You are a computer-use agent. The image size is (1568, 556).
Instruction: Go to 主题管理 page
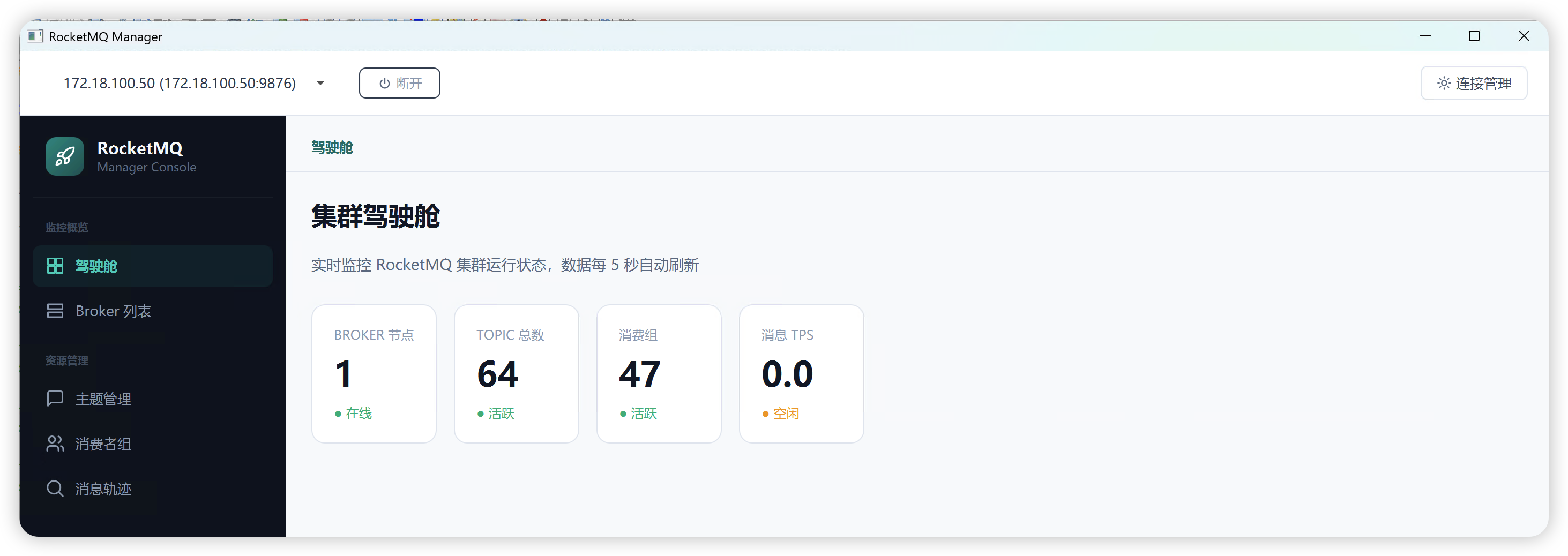pos(153,399)
